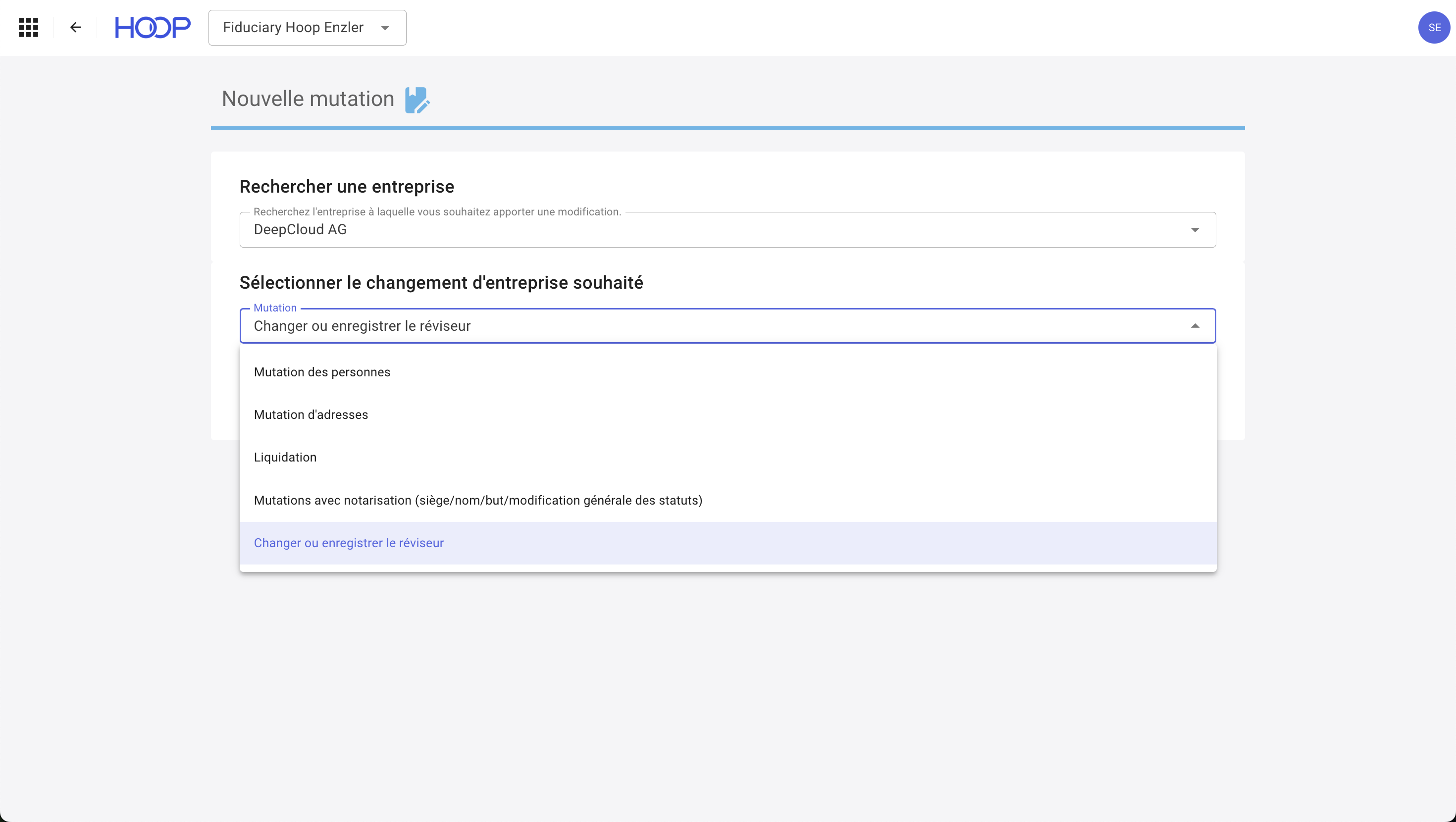
Task: Click the Nouvelle mutation edit icon
Action: point(417,100)
